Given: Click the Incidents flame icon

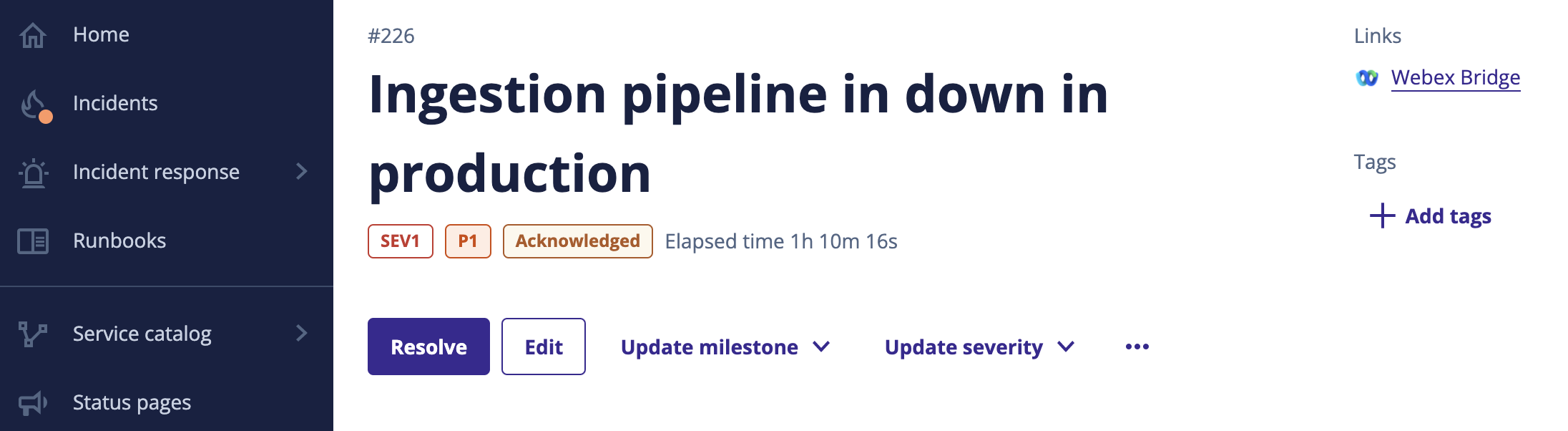Looking at the screenshot, I should click(34, 105).
